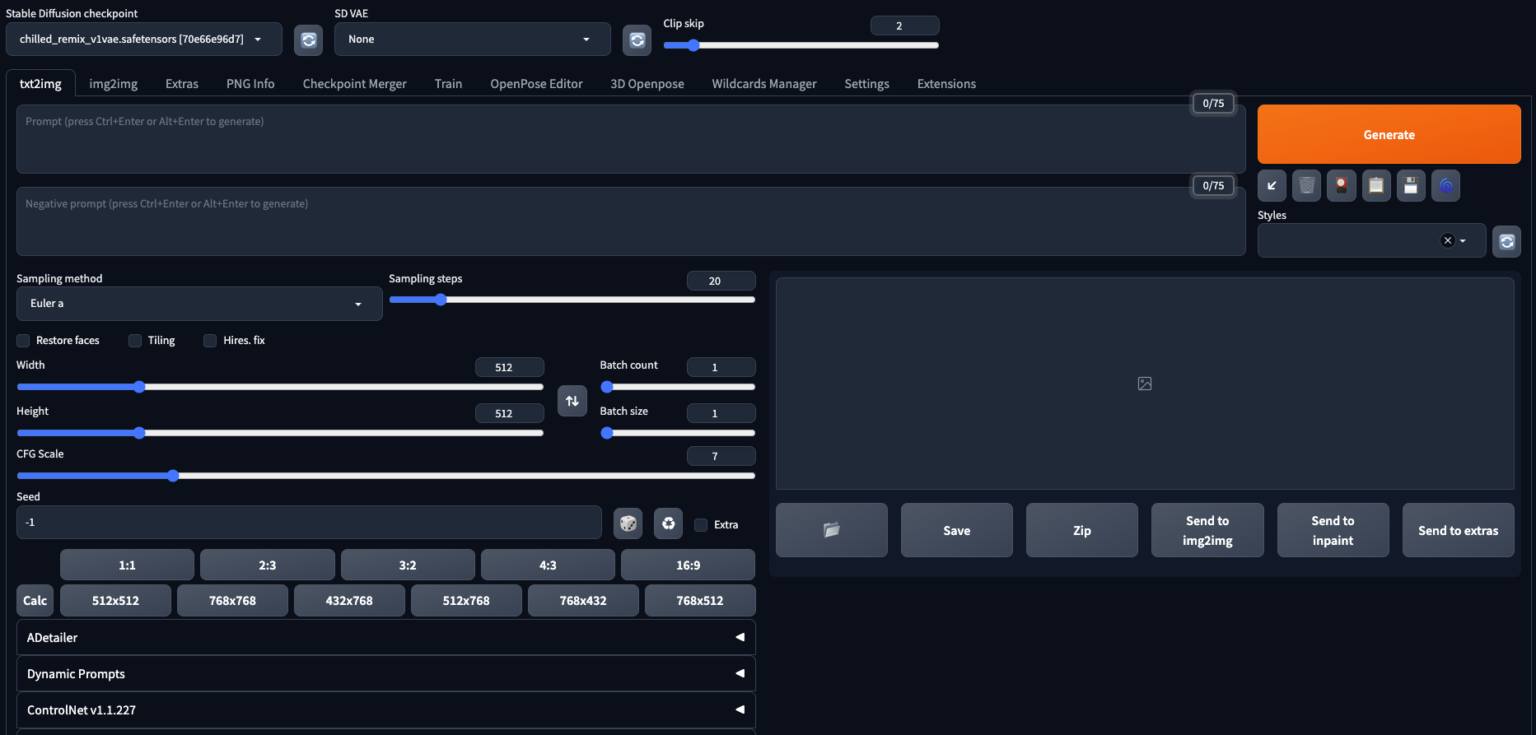Click the CFG Scale slider track

click(x=400, y=476)
